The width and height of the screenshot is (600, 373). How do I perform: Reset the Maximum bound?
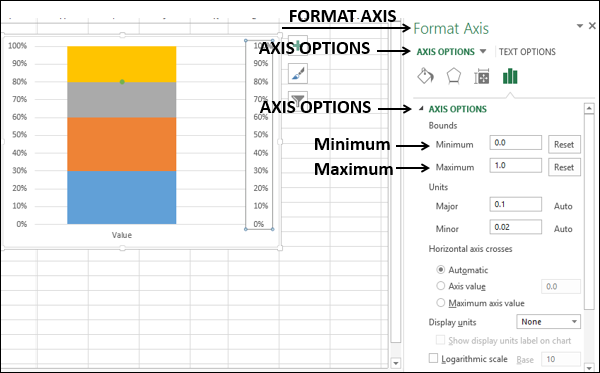[564, 167]
